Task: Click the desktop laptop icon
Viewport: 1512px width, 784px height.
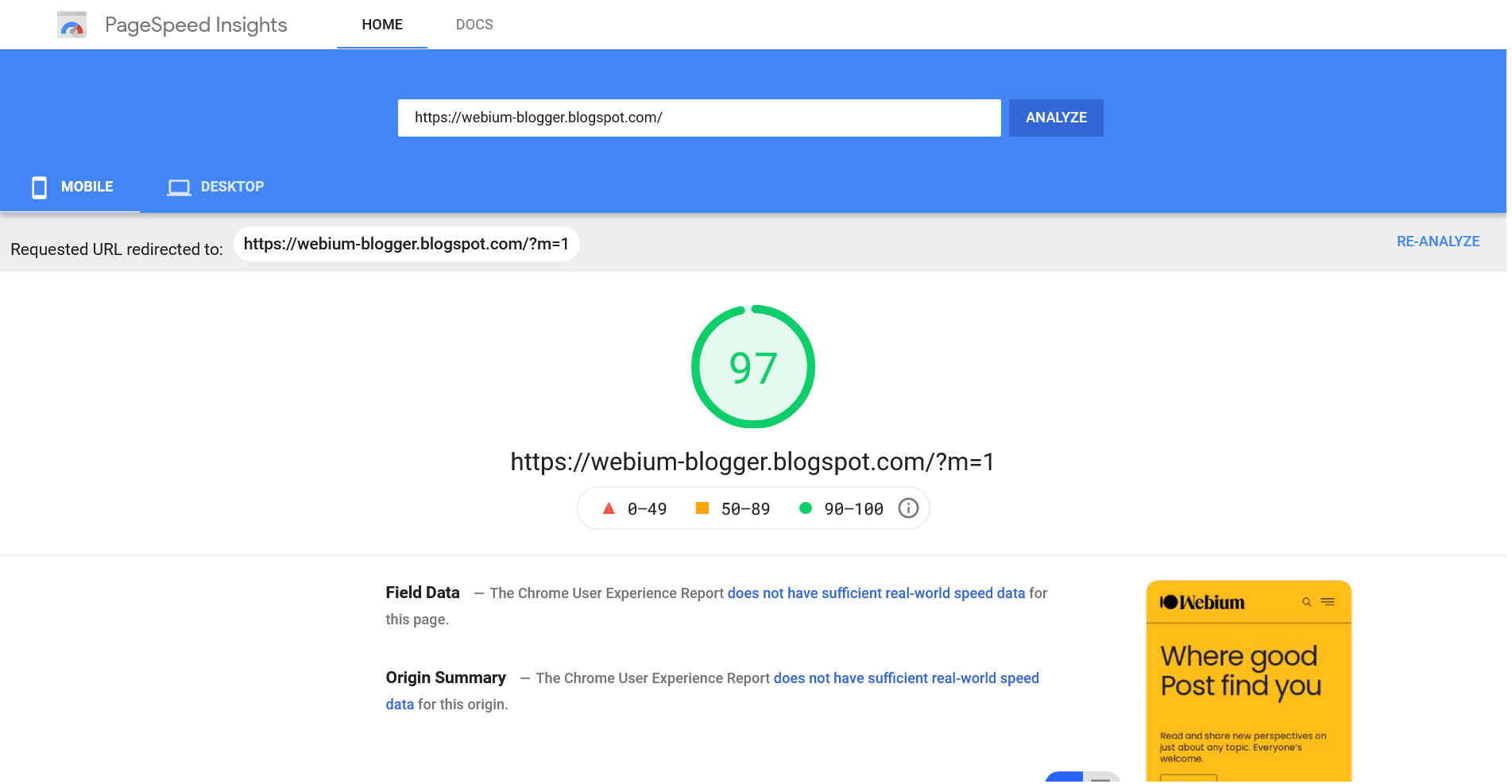Action: 179,187
